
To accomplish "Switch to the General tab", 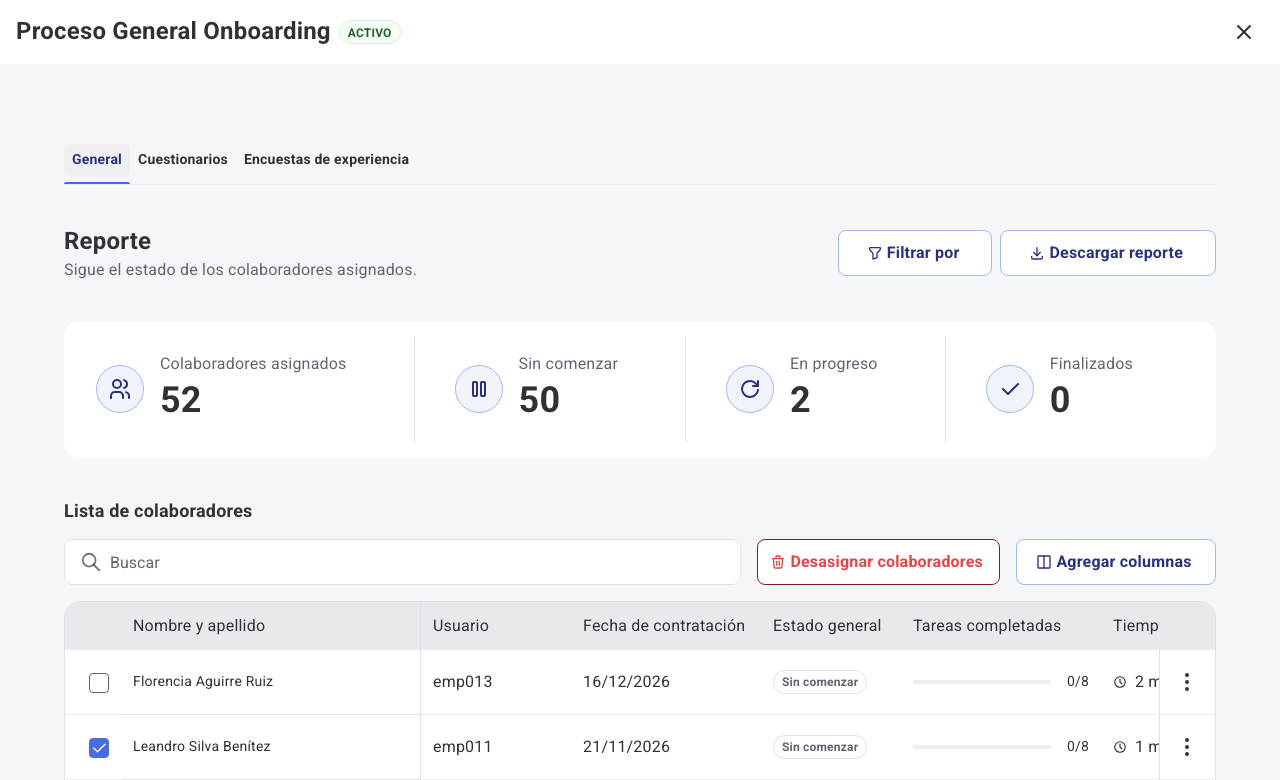I will (x=97, y=160).
